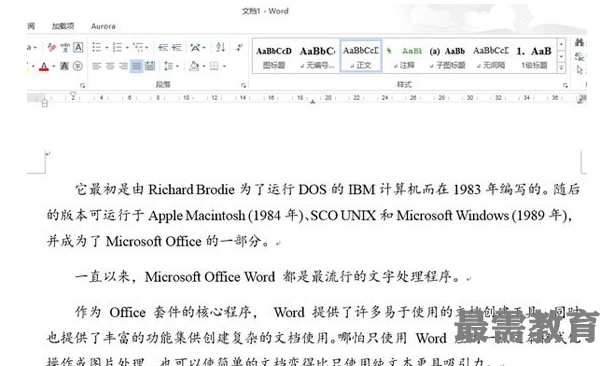Click the right indent marker on ruler
606x366 pixels.
pos(580,100)
